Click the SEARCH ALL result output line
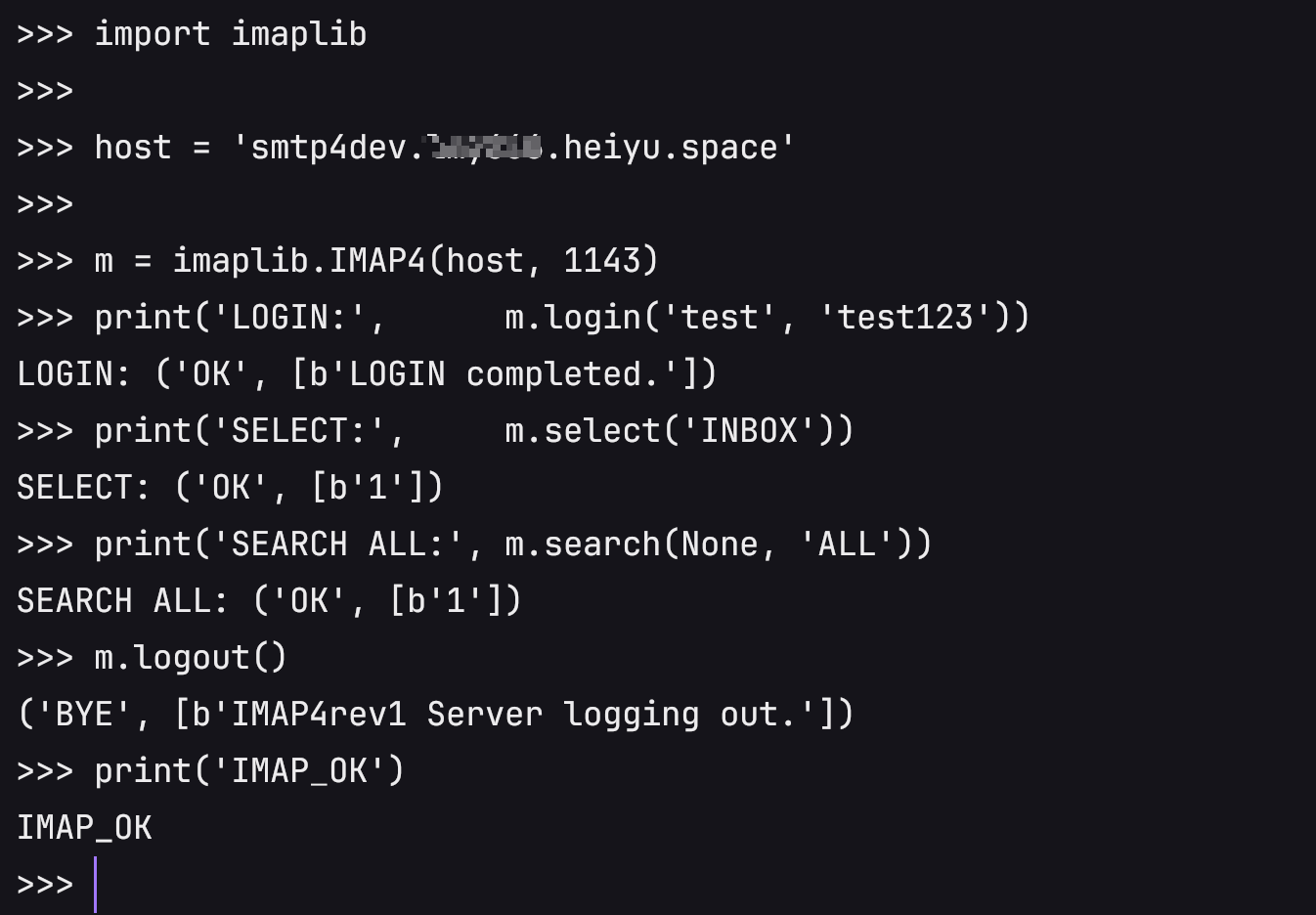The image size is (1316, 915). 270,601
